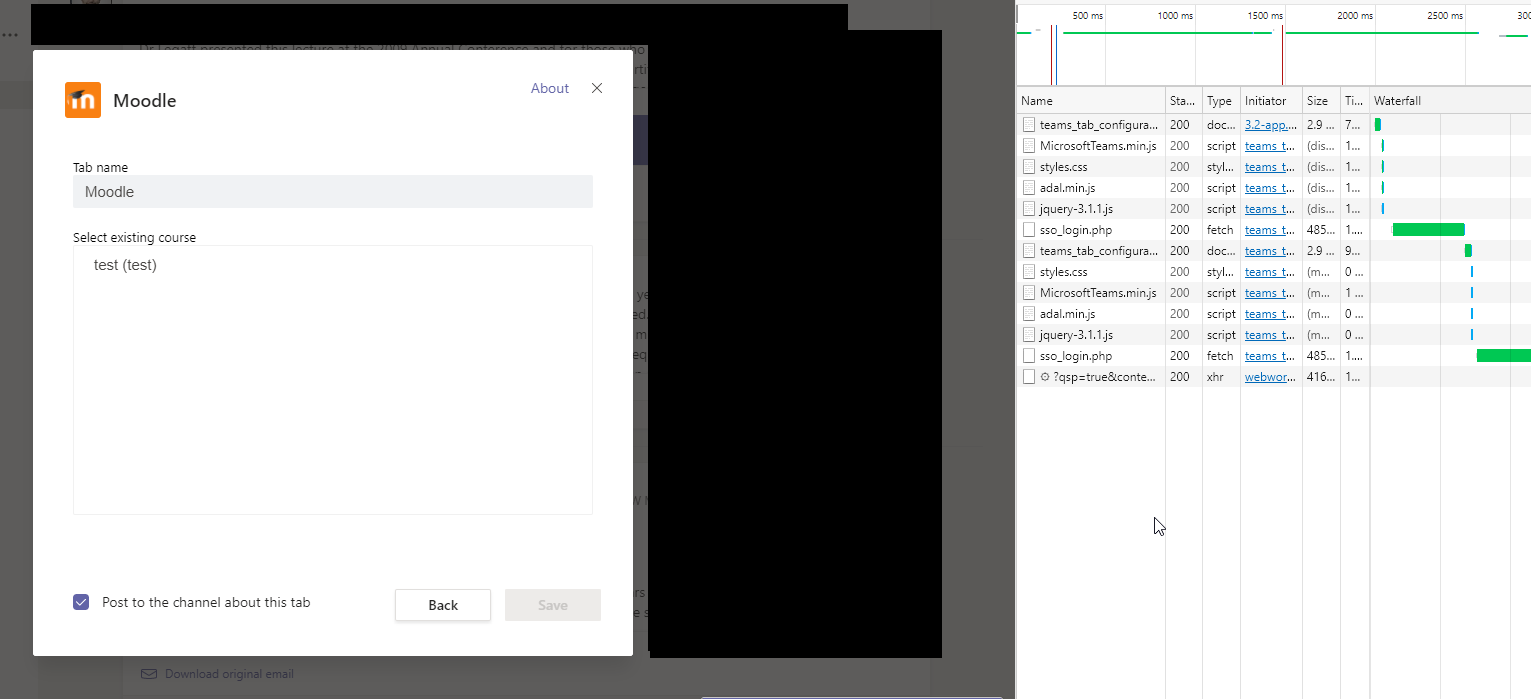Screen dimensions: 1531x699
Task: Click the Waterfall column header
Action: click(x=1450, y=101)
